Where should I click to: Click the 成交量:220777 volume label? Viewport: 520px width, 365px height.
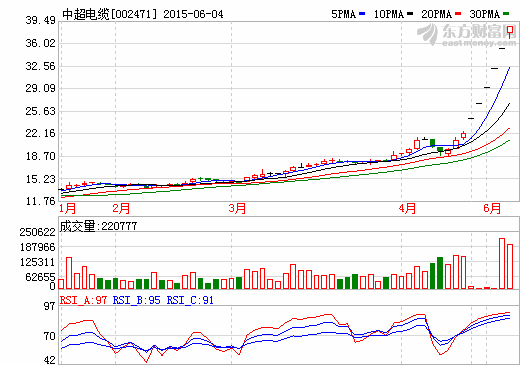(x=98, y=226)
